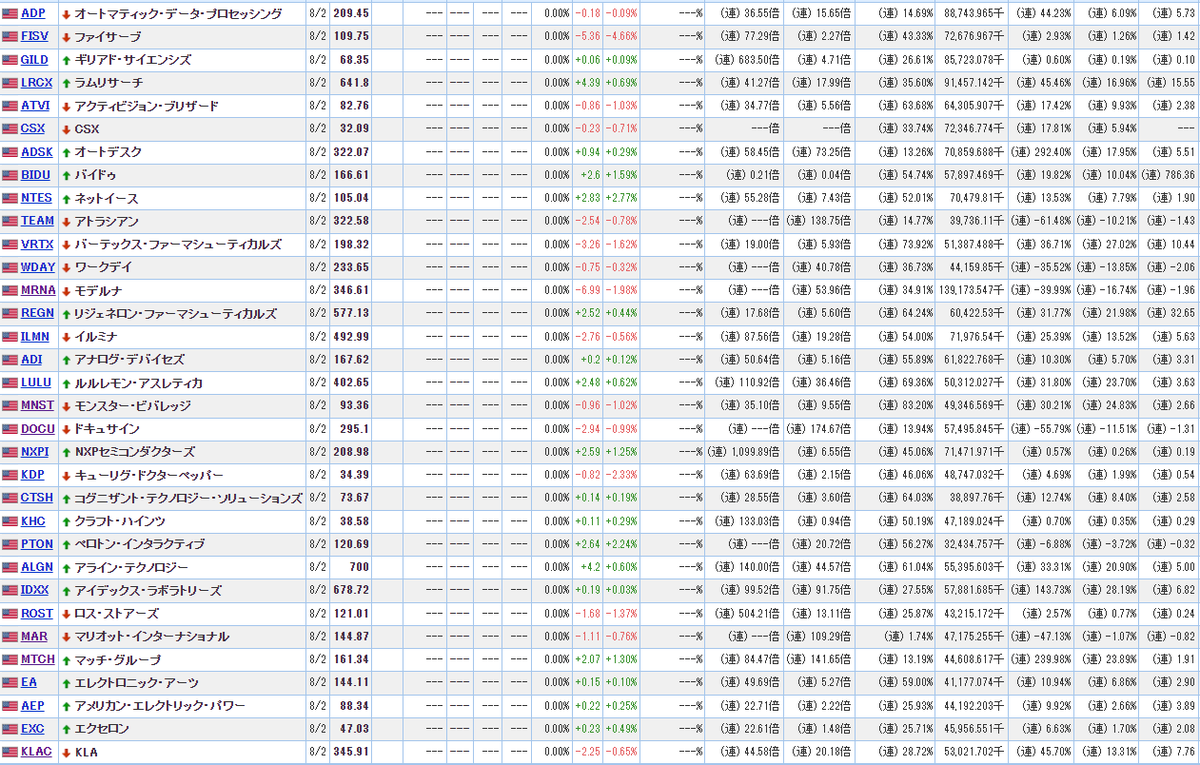The image size is (1200, 765).
Task: Open the DOCU ticker link
Action: tap(37, 428)
